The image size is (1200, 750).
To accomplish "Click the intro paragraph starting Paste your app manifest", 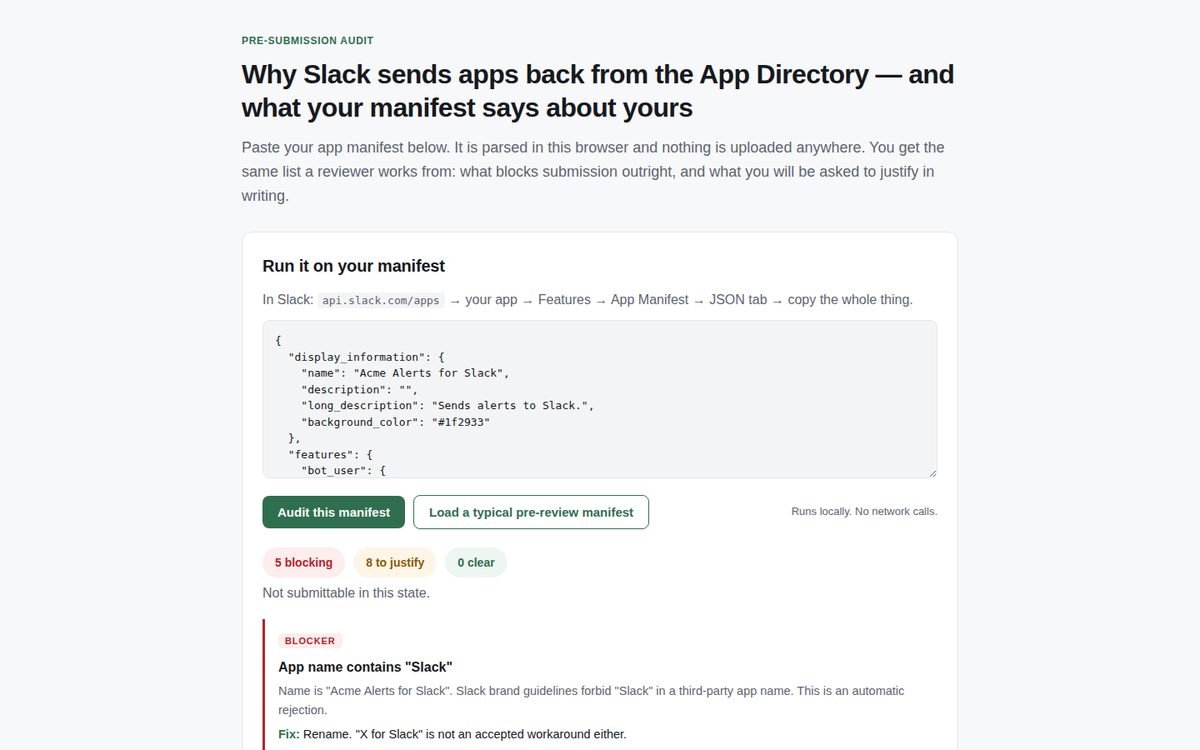I will [x=593, y=172].
